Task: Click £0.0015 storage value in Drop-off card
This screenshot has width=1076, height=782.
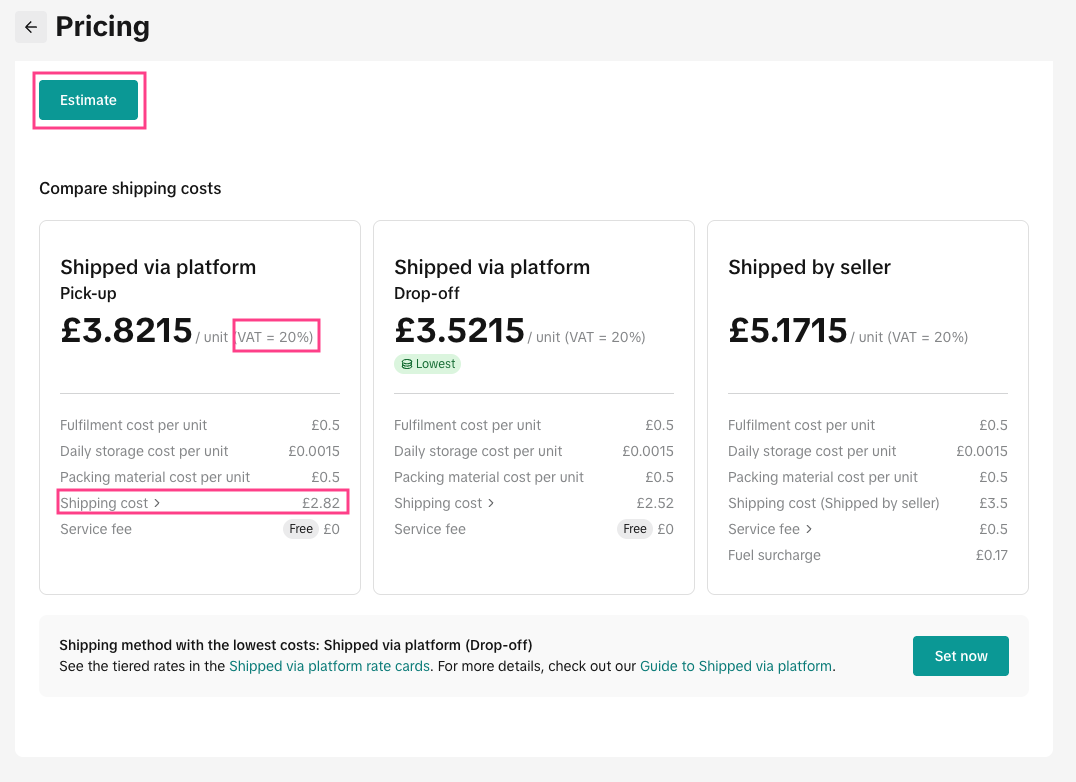Action: pos(648,451)
